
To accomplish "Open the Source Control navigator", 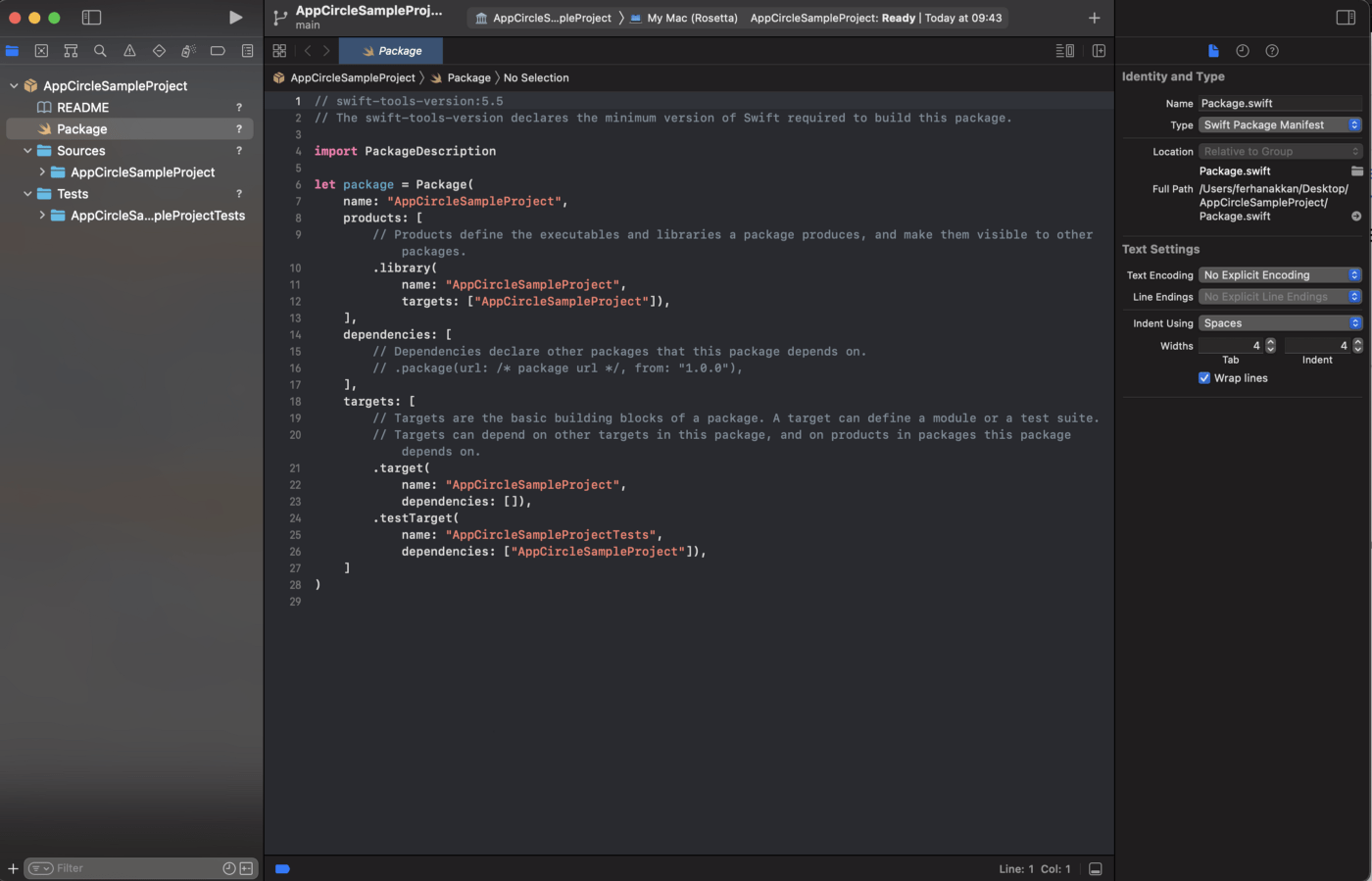I will click(41, 51).
